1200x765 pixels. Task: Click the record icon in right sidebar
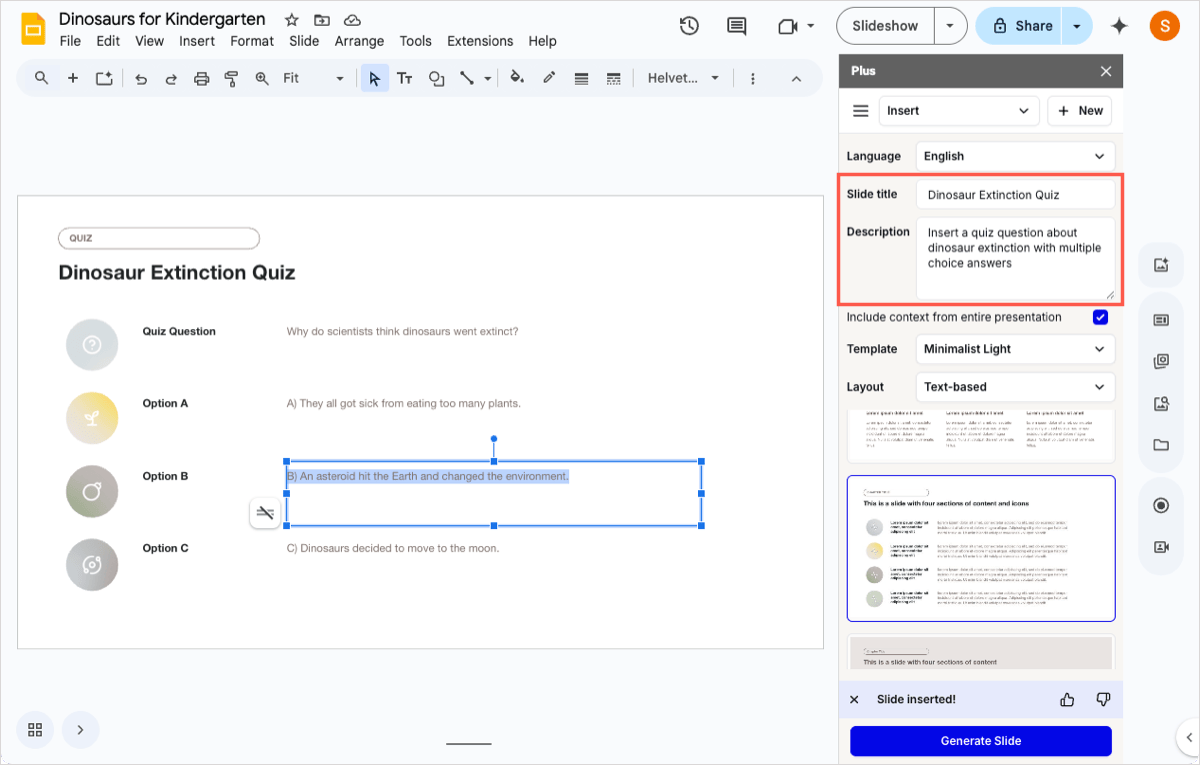1161,506
